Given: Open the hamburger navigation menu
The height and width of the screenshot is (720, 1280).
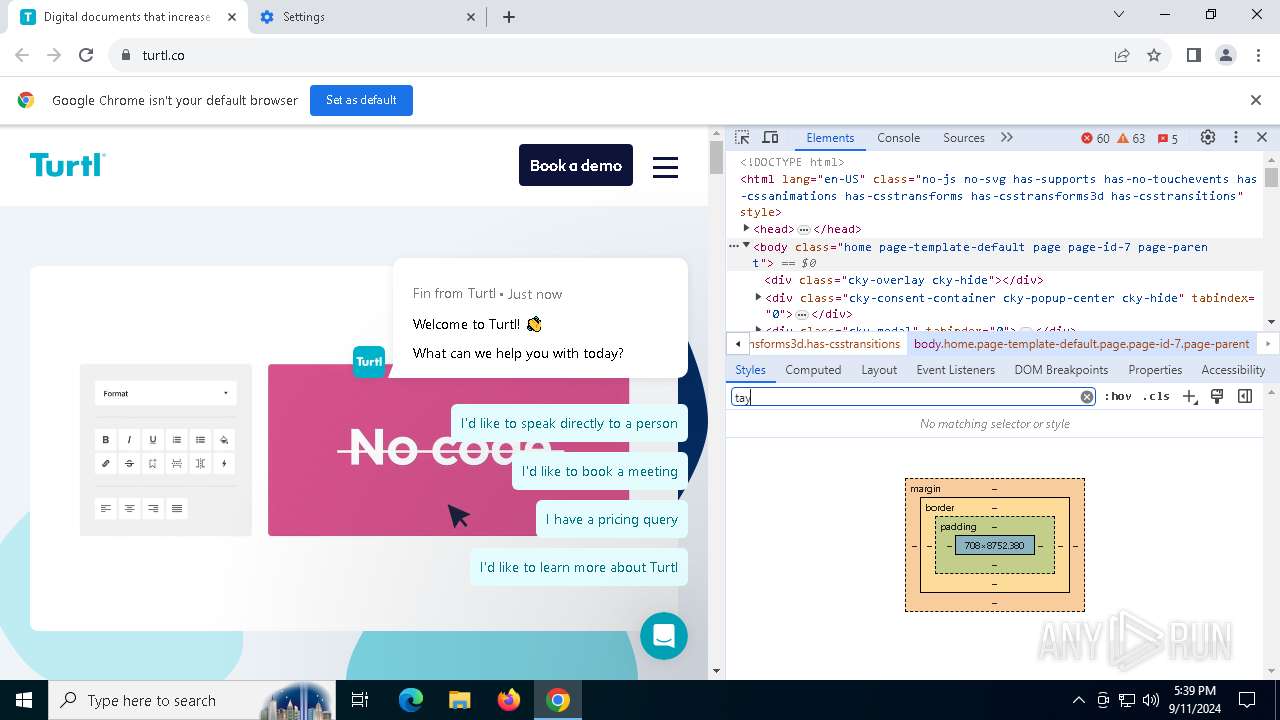Looking at the screenshot, I should (x=665, y=167).
